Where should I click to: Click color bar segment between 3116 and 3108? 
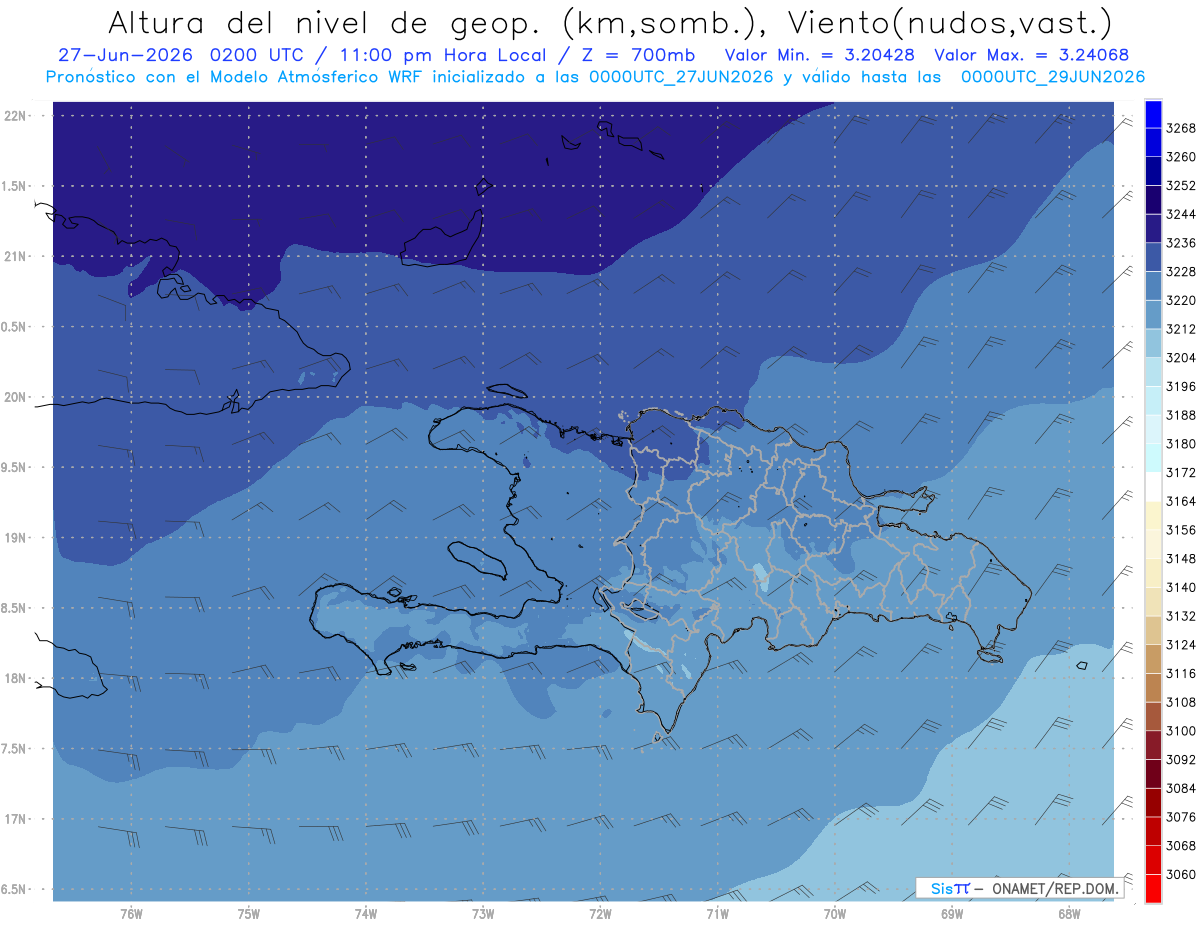pyautogui.click(x=1154, y=687)
